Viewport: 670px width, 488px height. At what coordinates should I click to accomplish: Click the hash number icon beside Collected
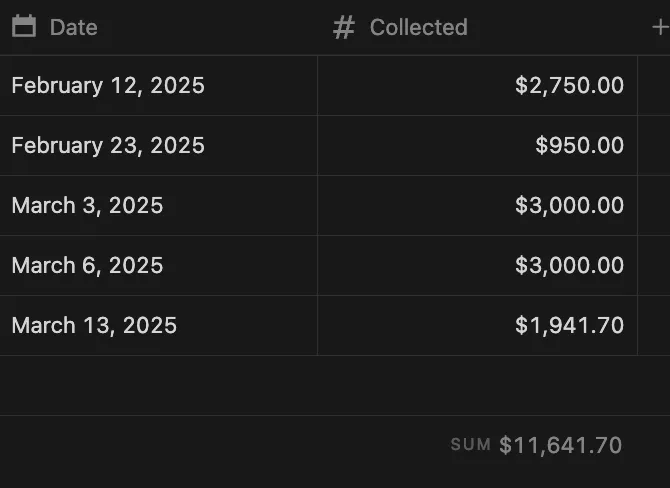(x=344, y=27)
